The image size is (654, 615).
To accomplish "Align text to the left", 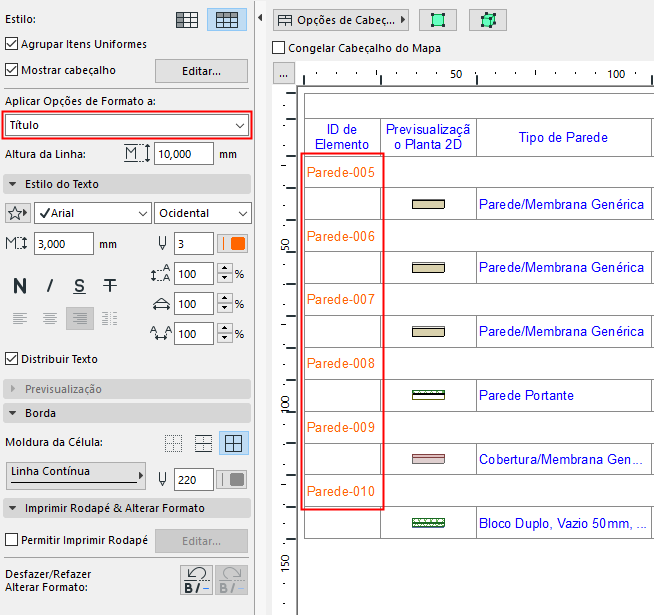I will (20, 318).
